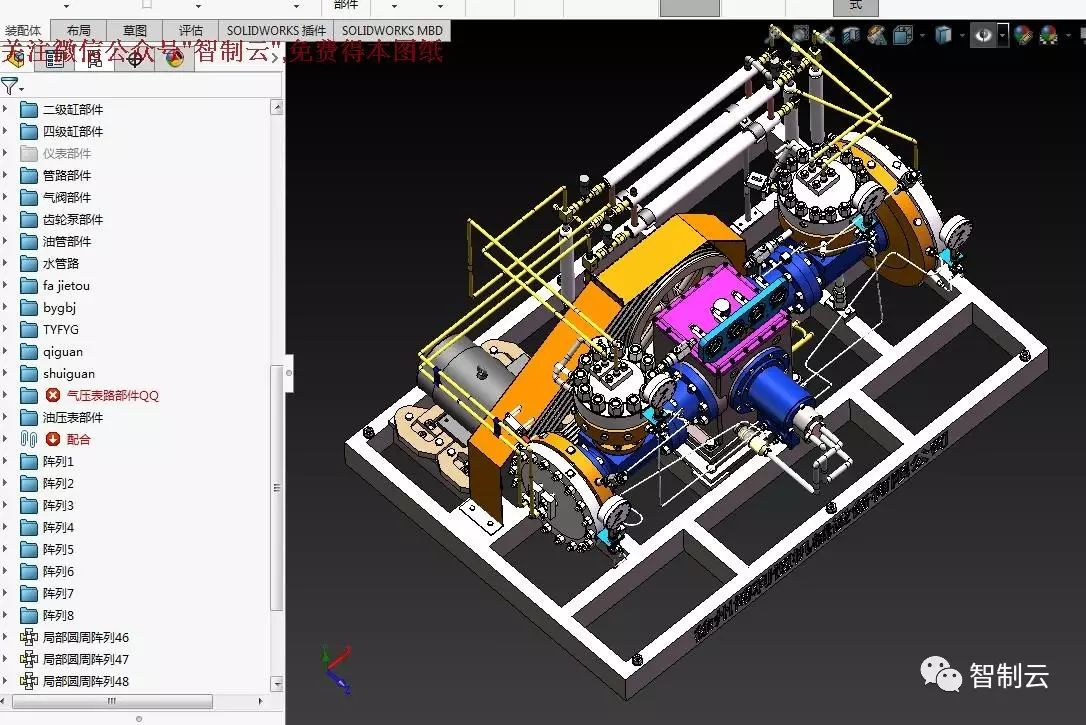Viewport: 1086px width, 725px height.
Task: Expand the qiguan folder
Action: (6, 351)
